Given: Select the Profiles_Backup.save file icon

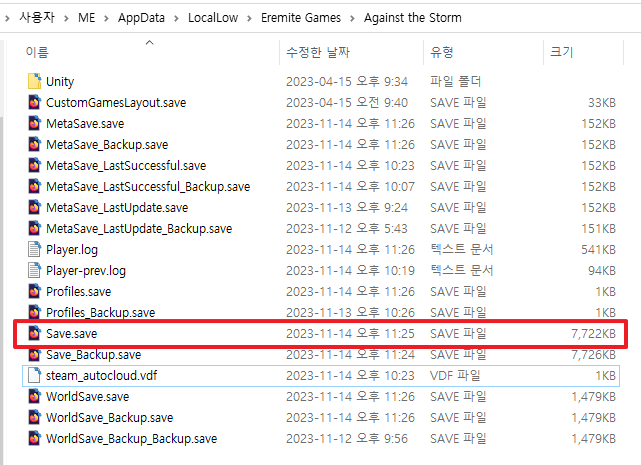Looking at the screenshot, I should [34, 312].
